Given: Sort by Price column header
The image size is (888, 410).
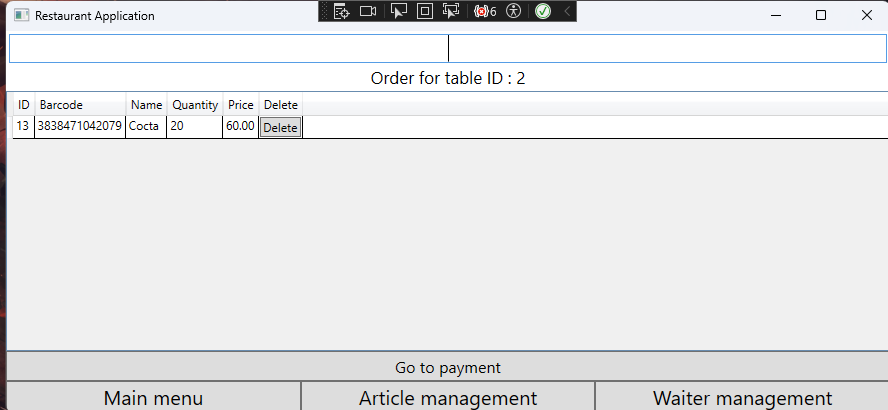Looking at the screenshot, I should [241, 105].
